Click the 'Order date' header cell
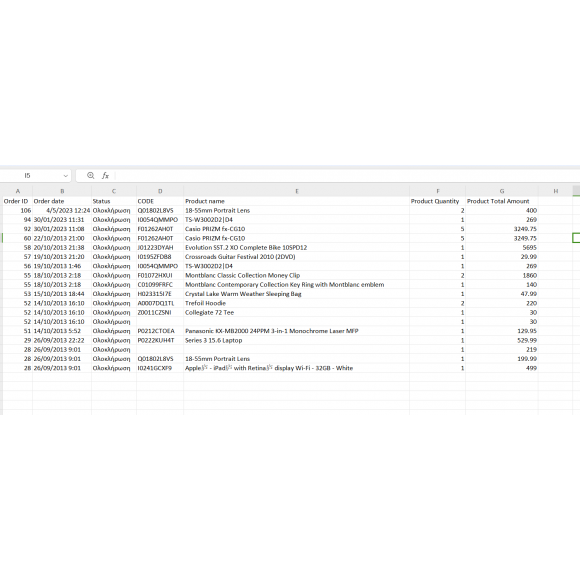Viewport: 580px width, 580px height. [62, 201]
